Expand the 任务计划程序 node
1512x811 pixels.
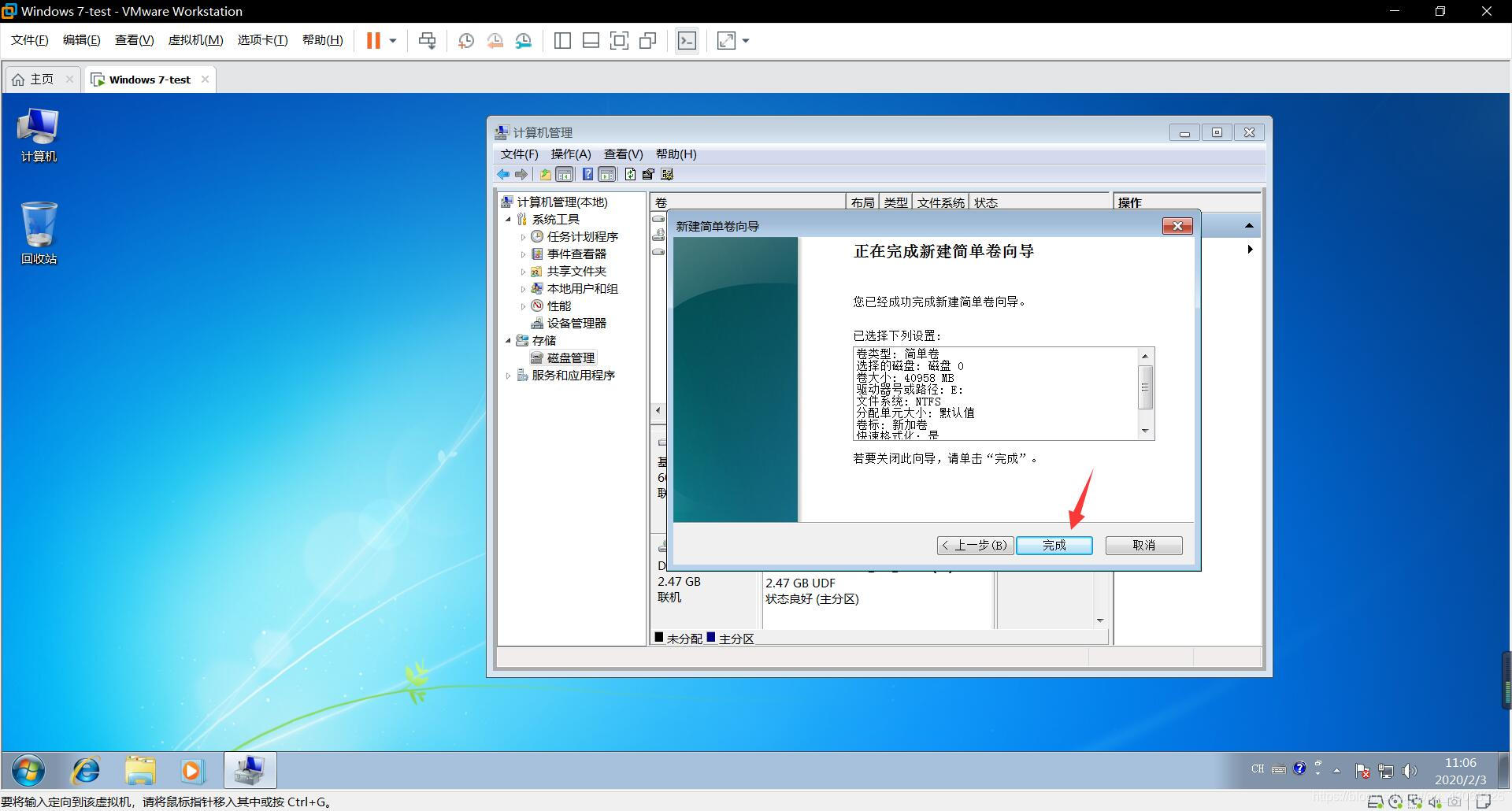pos(524,237)
